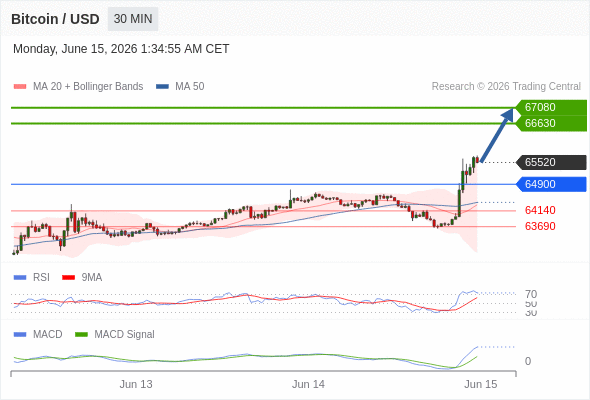This screenshot has height=400, width=590.
Task: Click the blue MACD legend swatch
Action: click(x=20, y=335)
